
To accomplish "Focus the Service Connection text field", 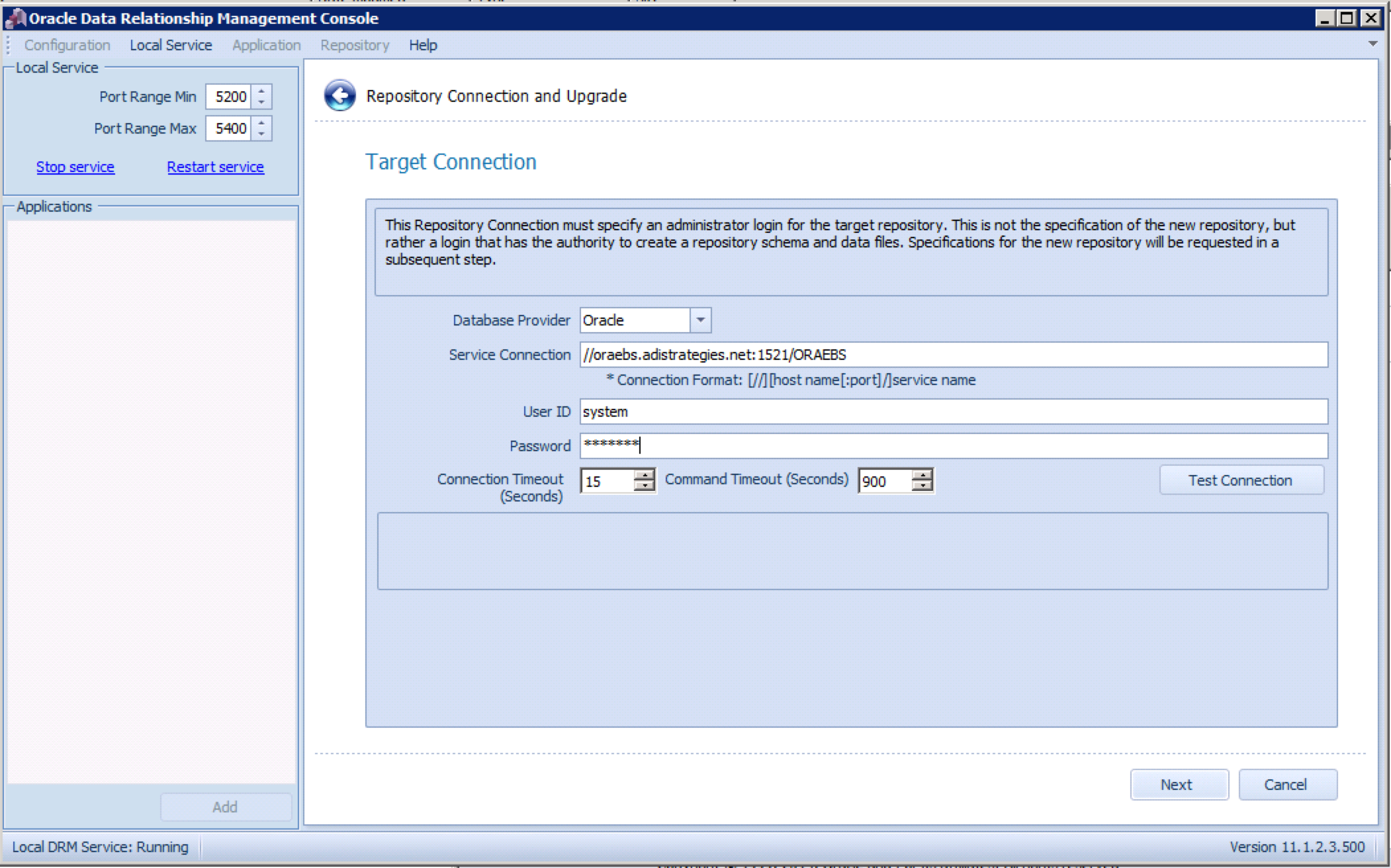I will click(x=953, y=355).
